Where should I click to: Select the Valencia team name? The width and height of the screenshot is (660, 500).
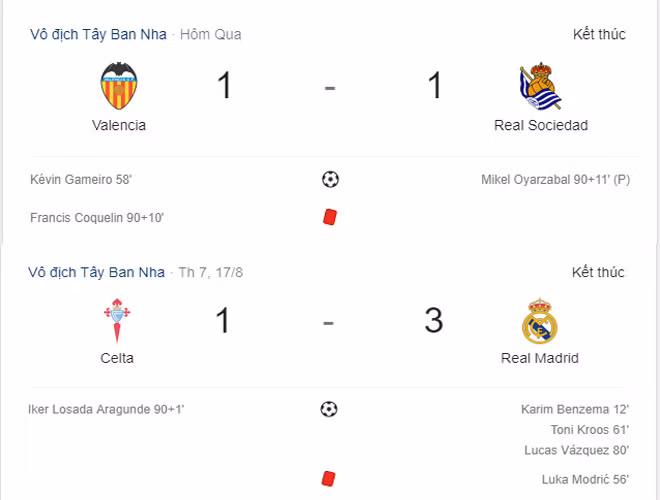[119, 125]
